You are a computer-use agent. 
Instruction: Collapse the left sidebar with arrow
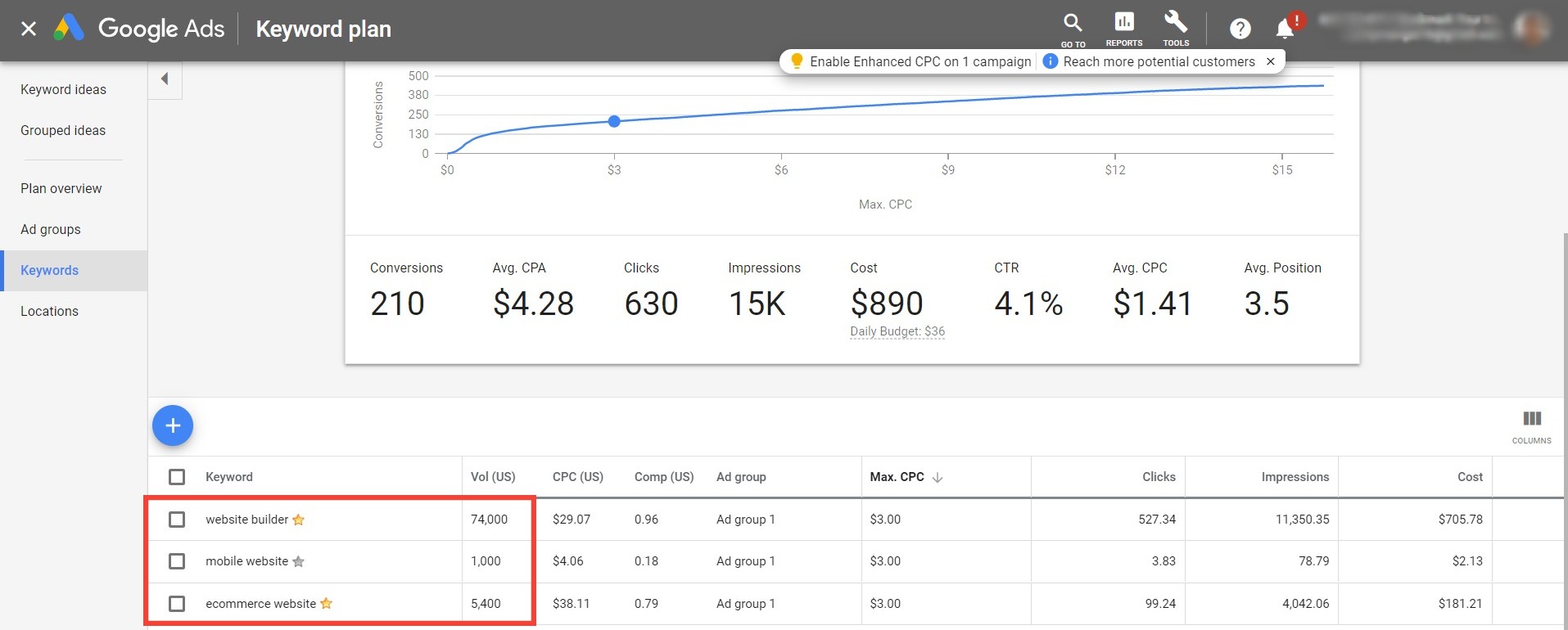(165, 79)
